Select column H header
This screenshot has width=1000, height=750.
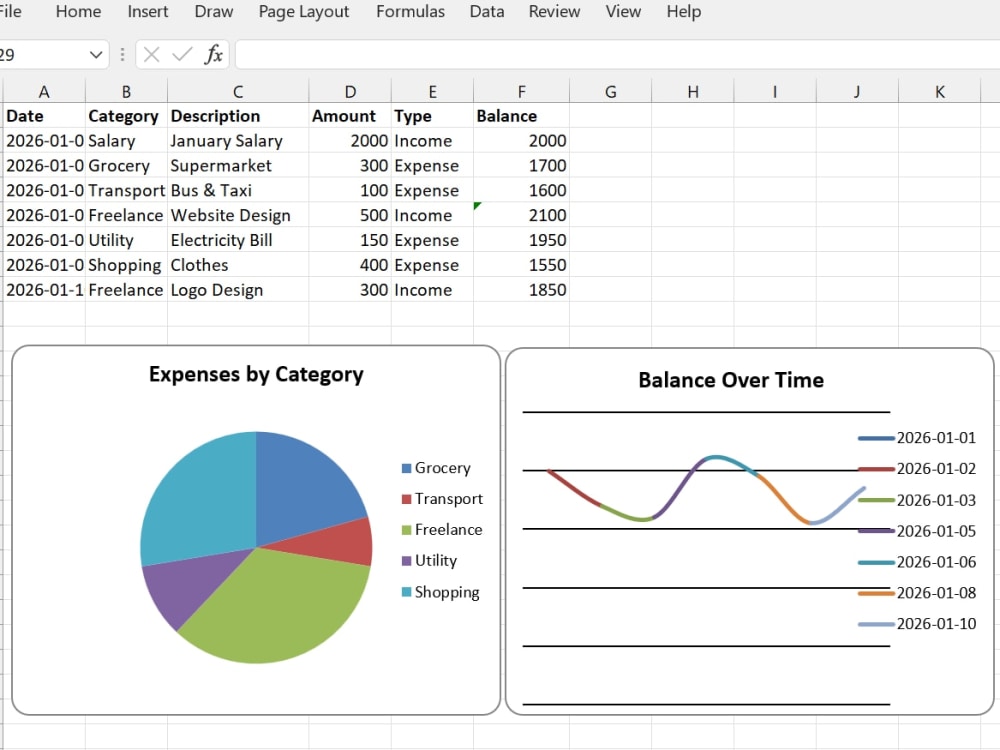[693, 92]
